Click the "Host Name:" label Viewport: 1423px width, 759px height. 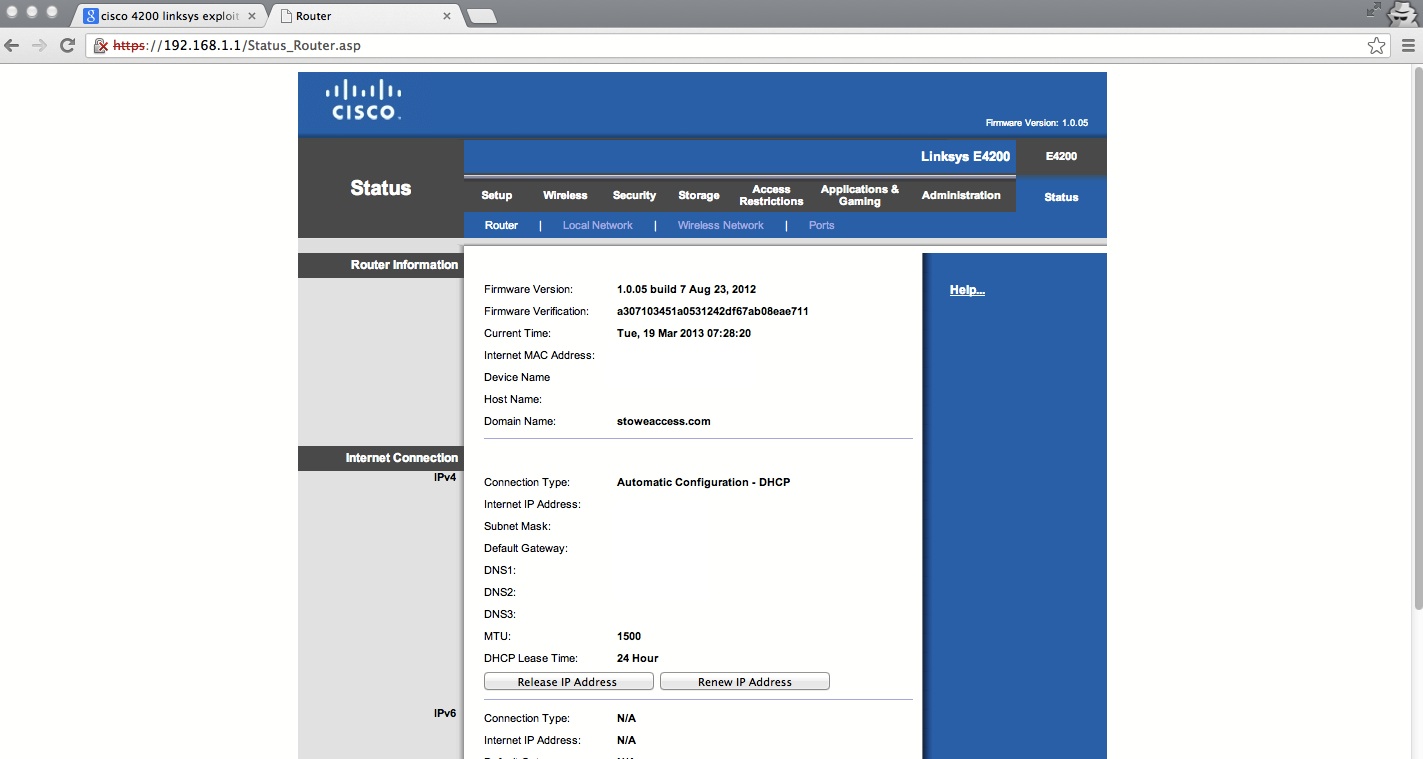pos(513,399)
